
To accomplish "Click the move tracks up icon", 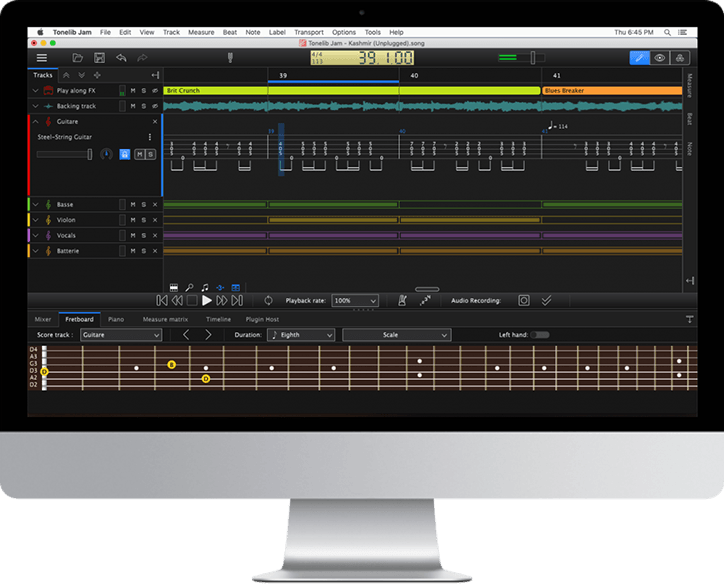I will click(x=66, y=75).
